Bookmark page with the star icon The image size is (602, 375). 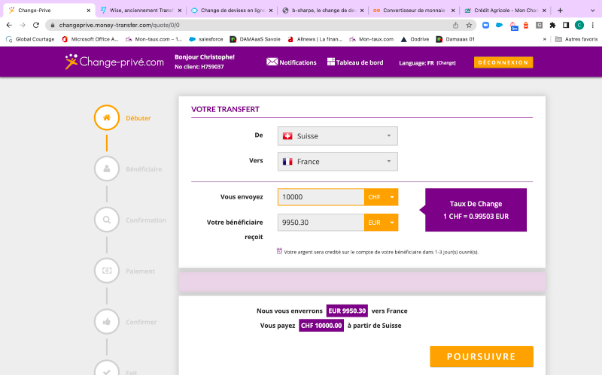point(469,25)
